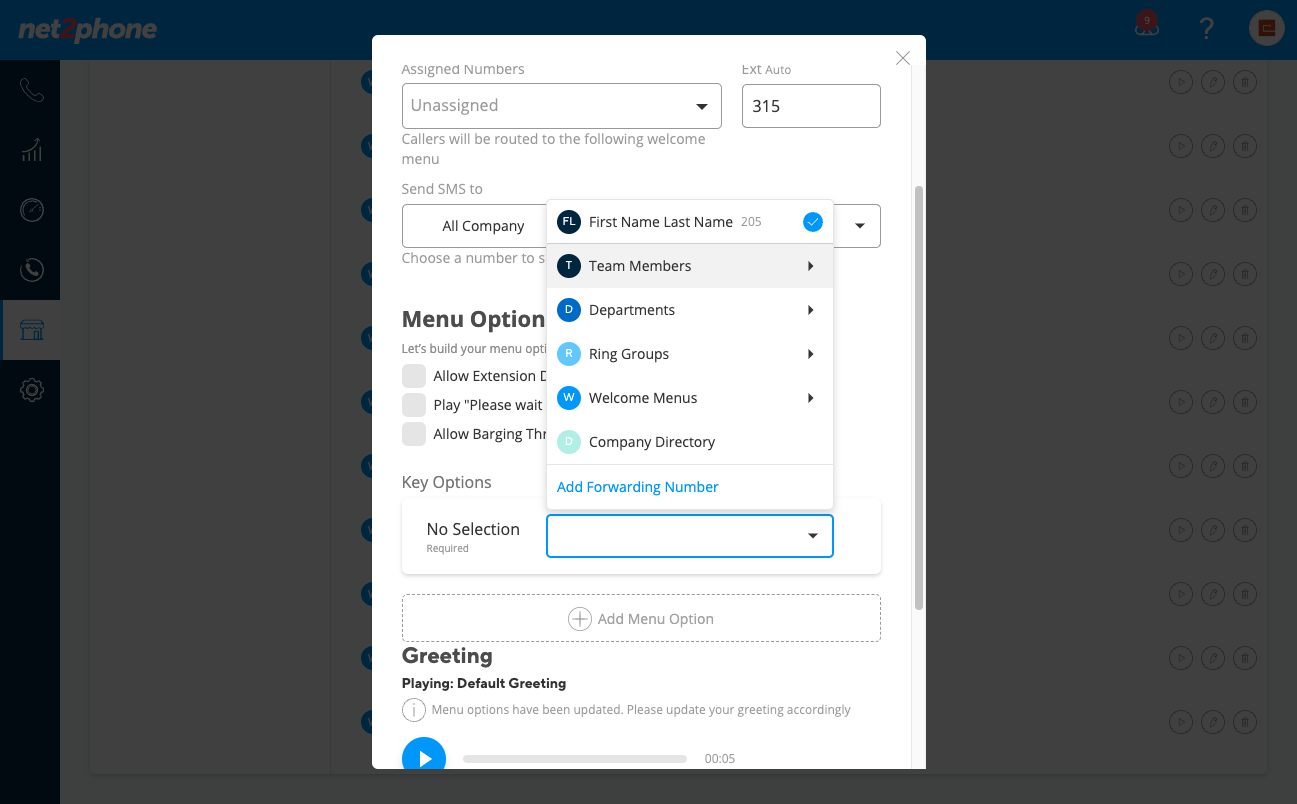Open the No Selection key option dropdown

pos(690,536)
